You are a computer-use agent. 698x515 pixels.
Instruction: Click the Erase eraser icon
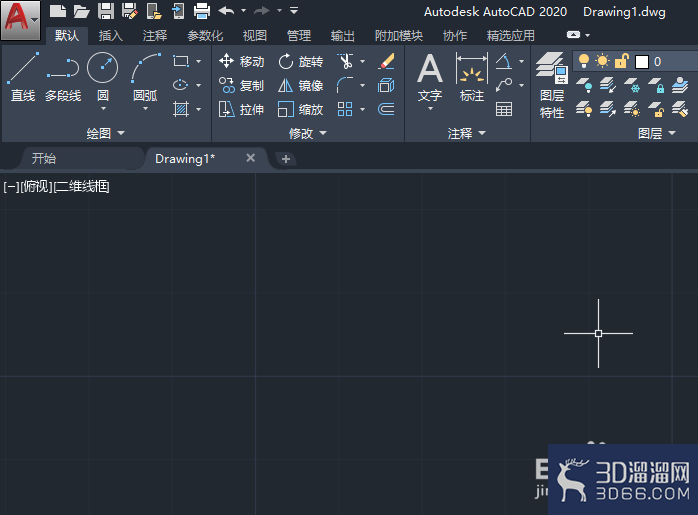(386, 61)
